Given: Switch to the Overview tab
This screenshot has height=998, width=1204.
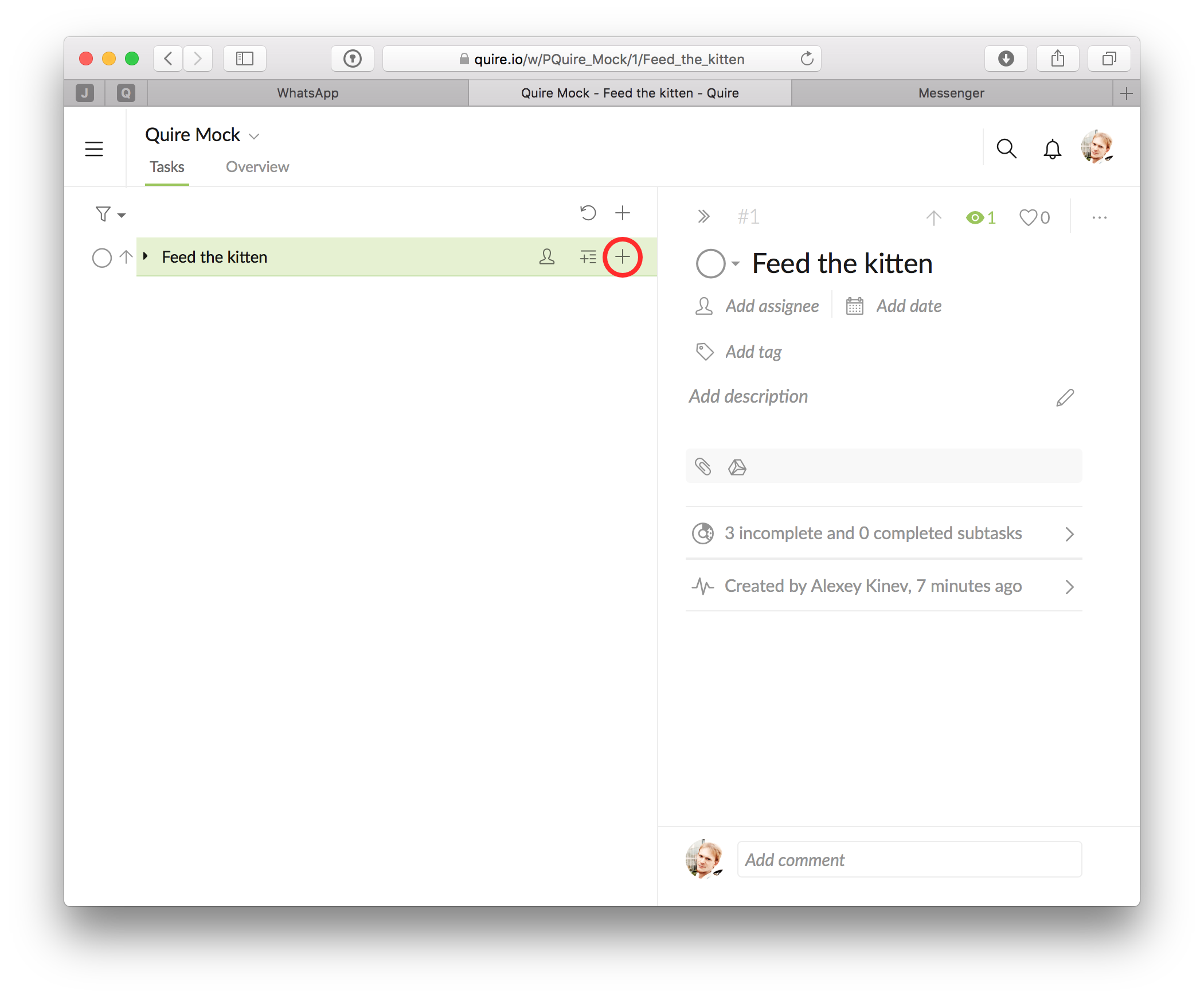Looking at the screenshot, I should pyautogui.click(x=257, y=167).
